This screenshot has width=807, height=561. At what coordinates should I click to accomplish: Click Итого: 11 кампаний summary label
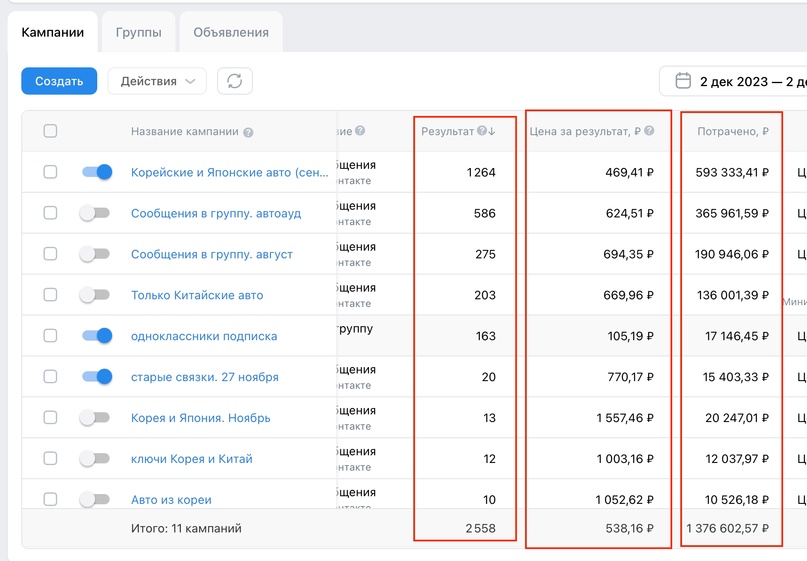pos(186,529)
